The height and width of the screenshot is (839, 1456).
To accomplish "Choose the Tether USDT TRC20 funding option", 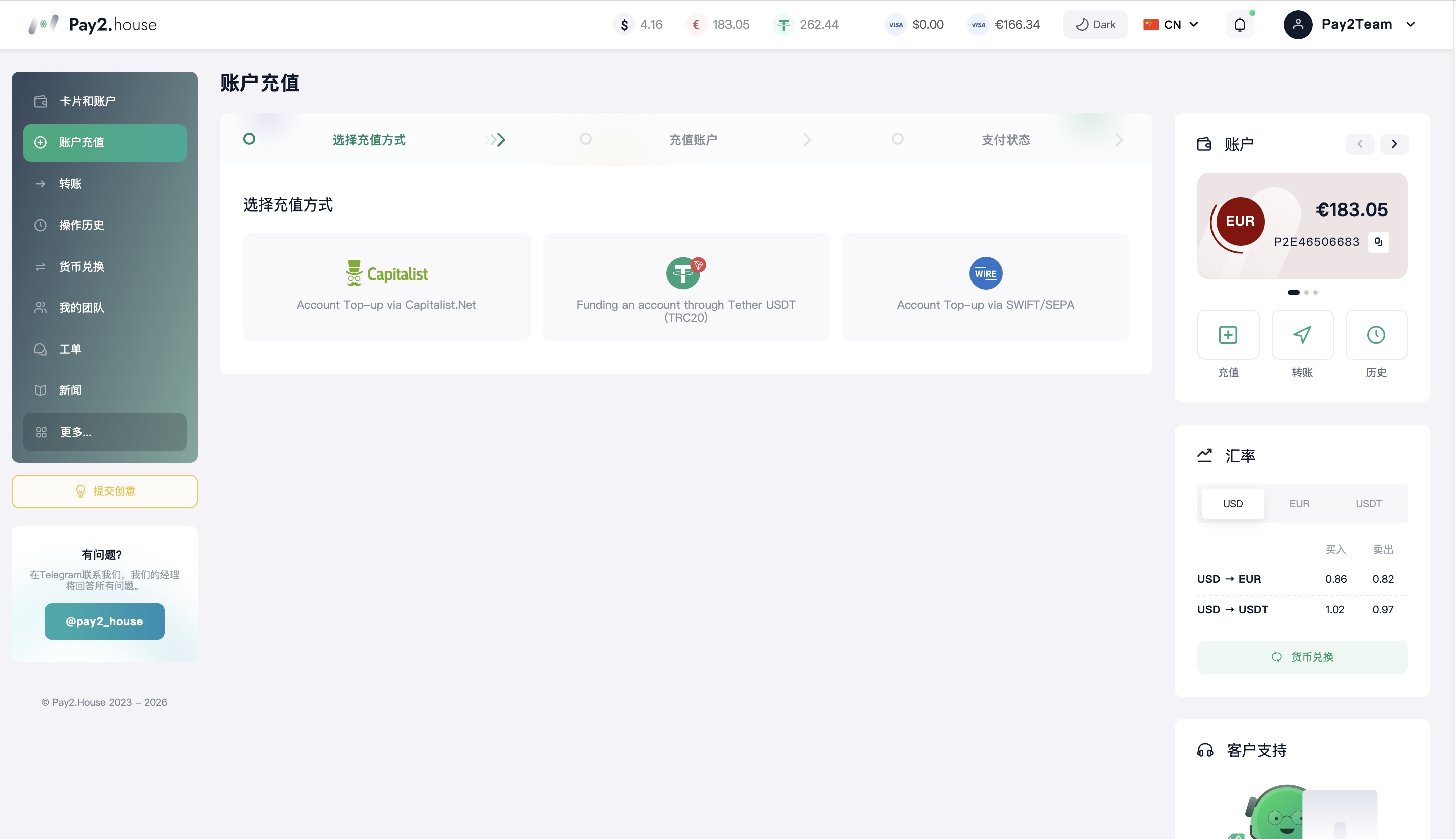I will tap(686, 286).
